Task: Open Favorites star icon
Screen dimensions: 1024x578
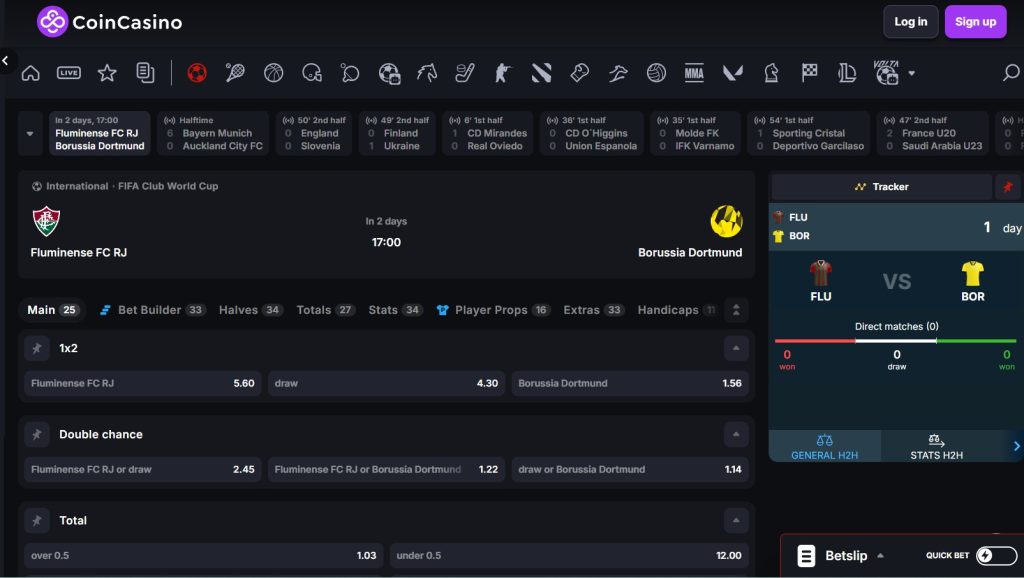Action: (x=106, y=72)
